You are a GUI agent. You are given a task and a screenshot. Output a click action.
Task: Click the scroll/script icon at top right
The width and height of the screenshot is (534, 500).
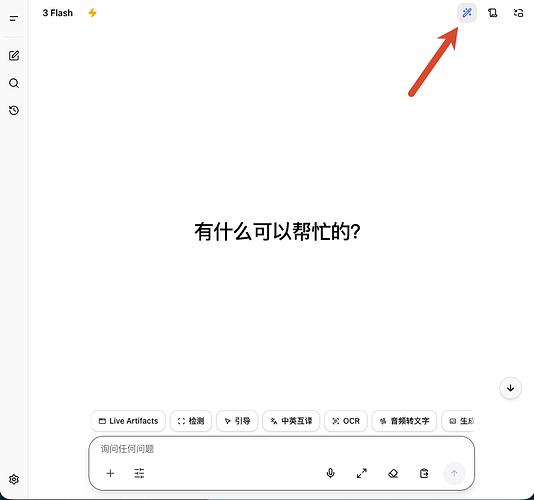pos(492,13)
